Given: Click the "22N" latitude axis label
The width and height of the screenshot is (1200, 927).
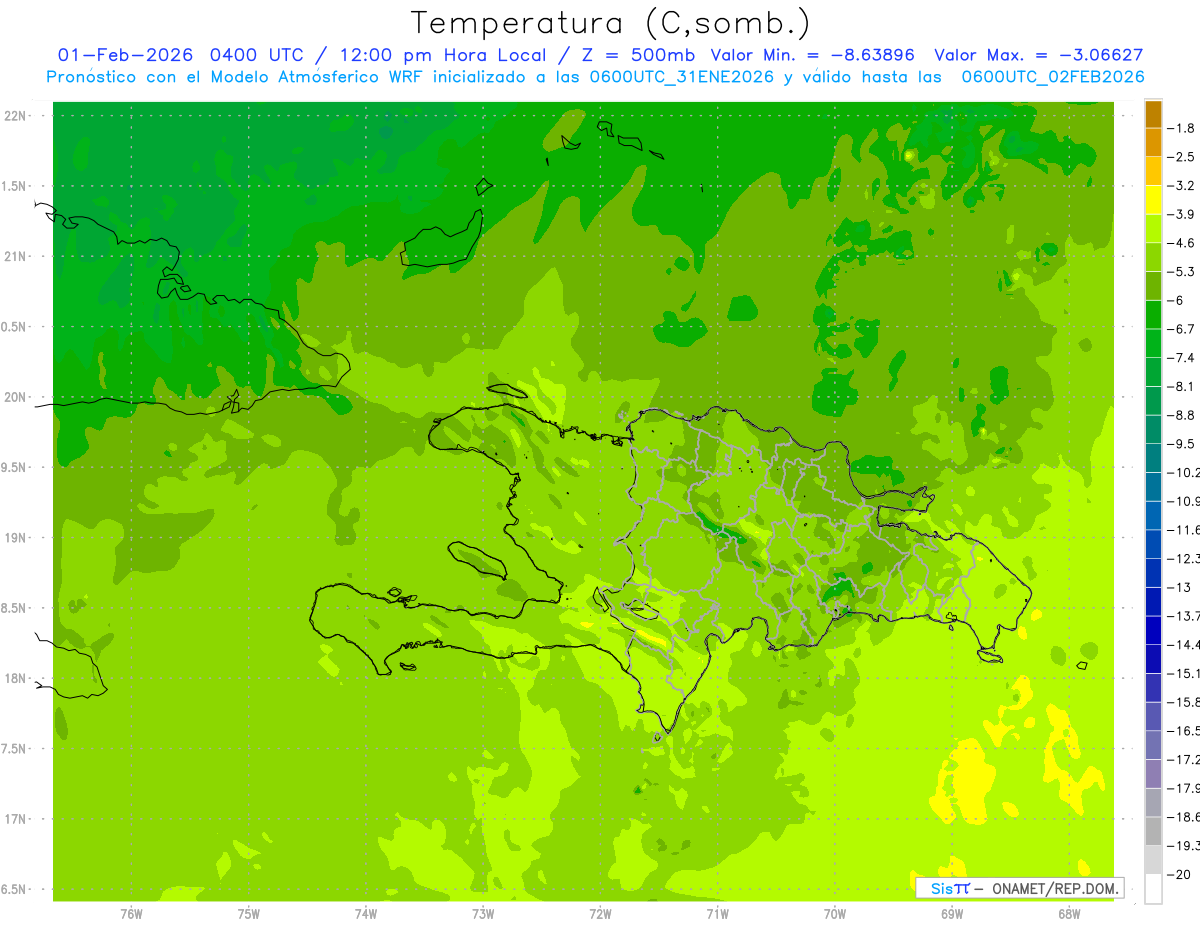Looking at the screenshot, I should (15, 116).
